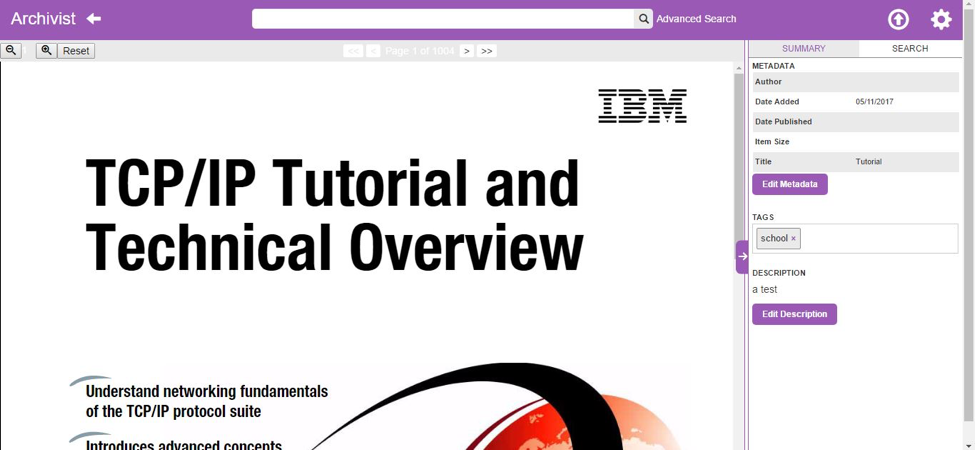
Task: Click the Reset zoom button
Action: pos(76,51)
